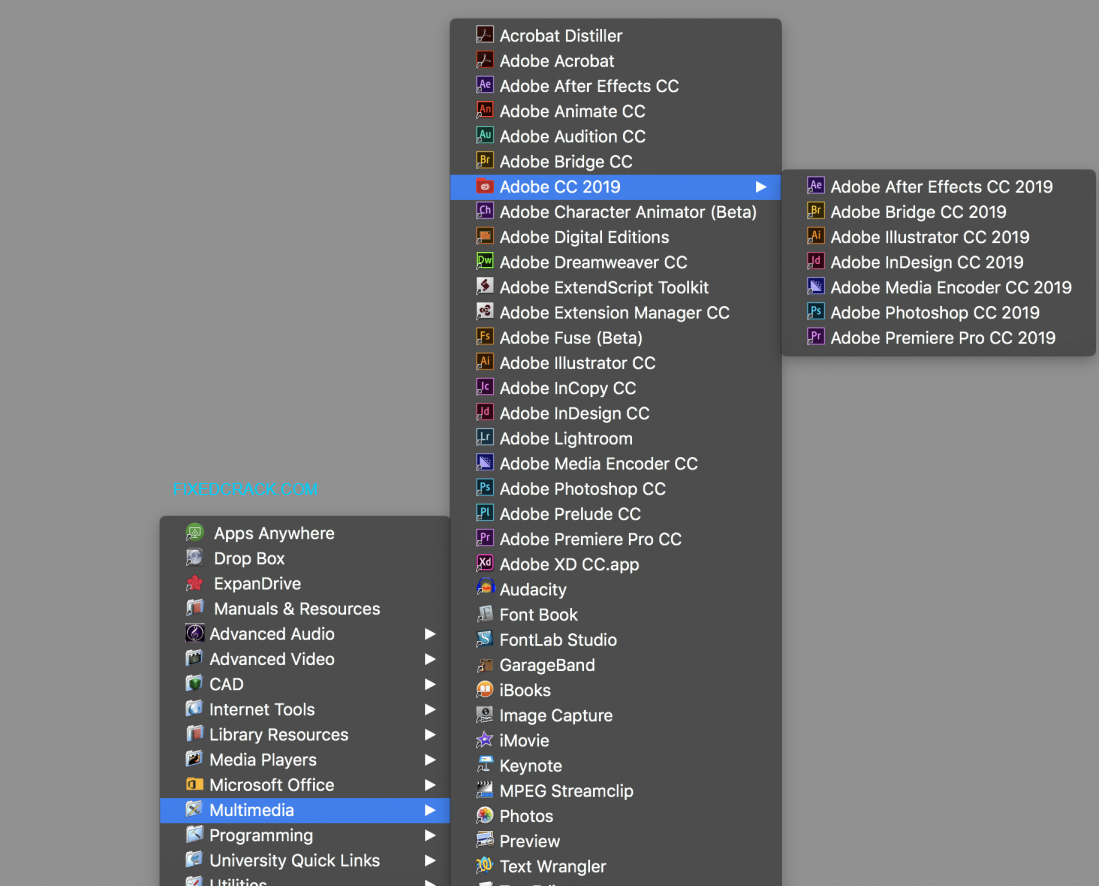Click the arrow on the Multimedia row

(x=430, y=810)
